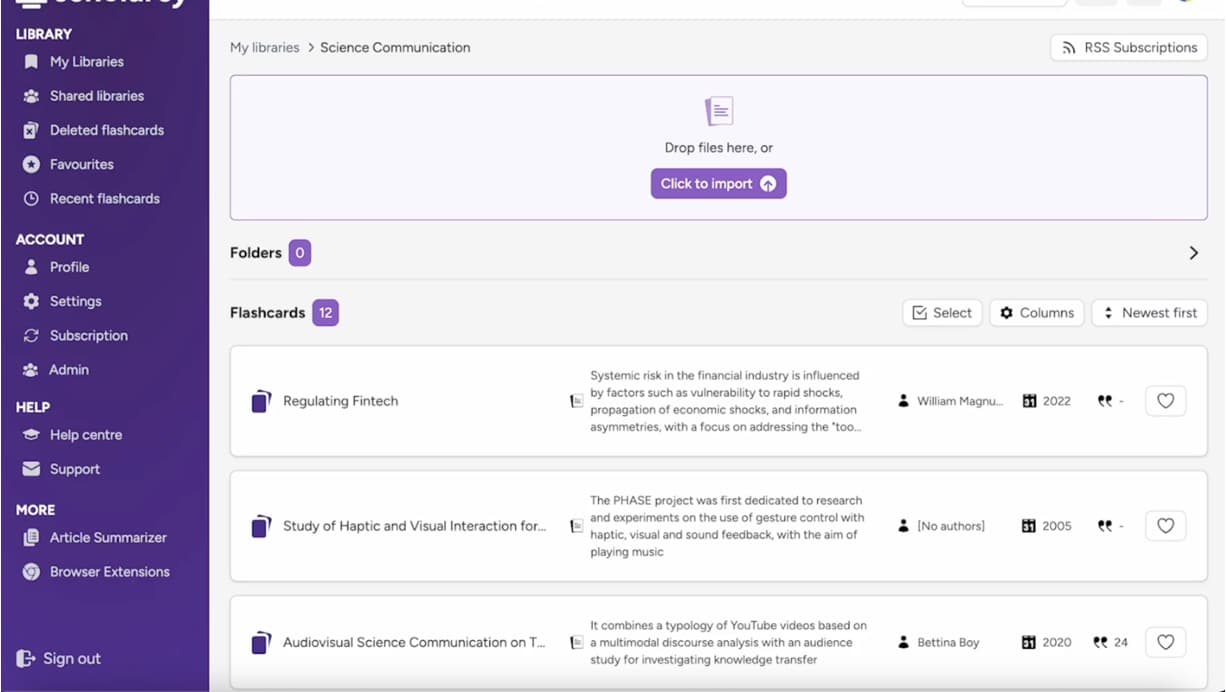Open the Newest first sort dropdown
This screenshot has width=1226, height=692.
coord(1150,313)
